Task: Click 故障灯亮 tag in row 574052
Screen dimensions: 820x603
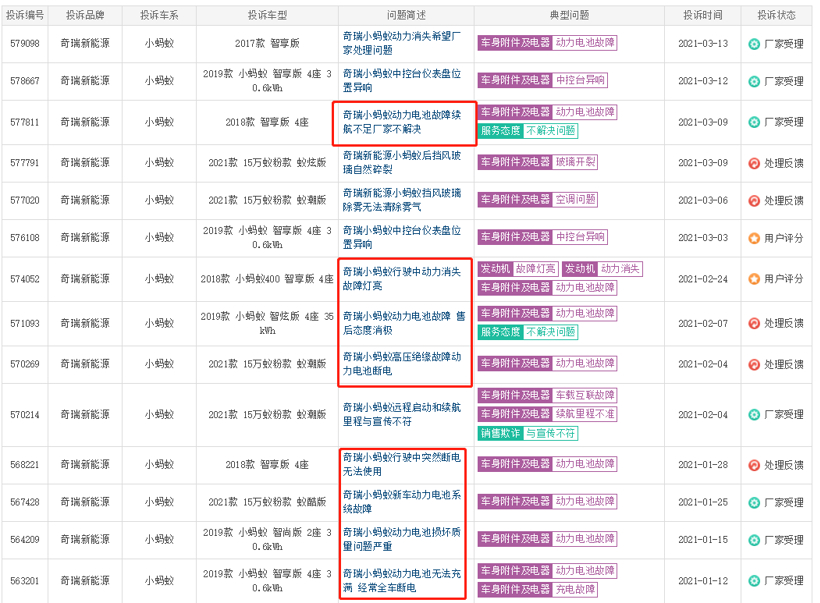Action: (536, 269)
